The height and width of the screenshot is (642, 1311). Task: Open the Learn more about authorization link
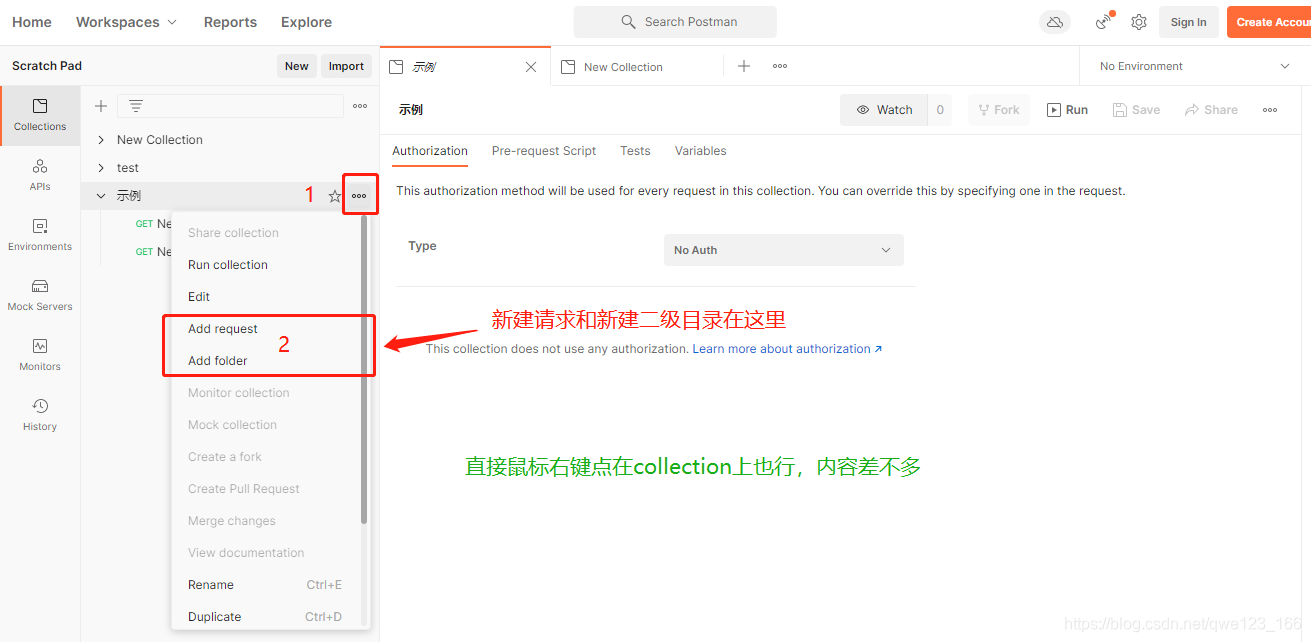tap(788, 349)
